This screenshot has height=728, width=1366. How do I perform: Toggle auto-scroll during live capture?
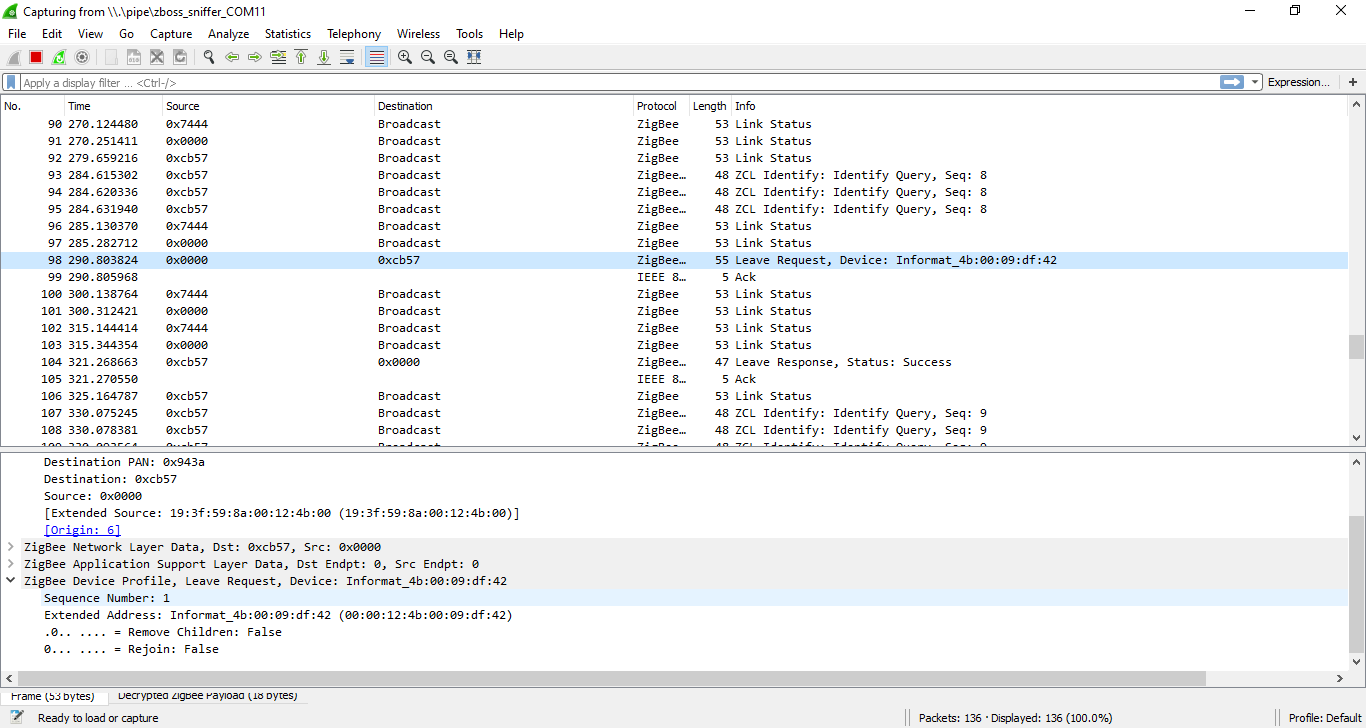(x=347, y=57)
